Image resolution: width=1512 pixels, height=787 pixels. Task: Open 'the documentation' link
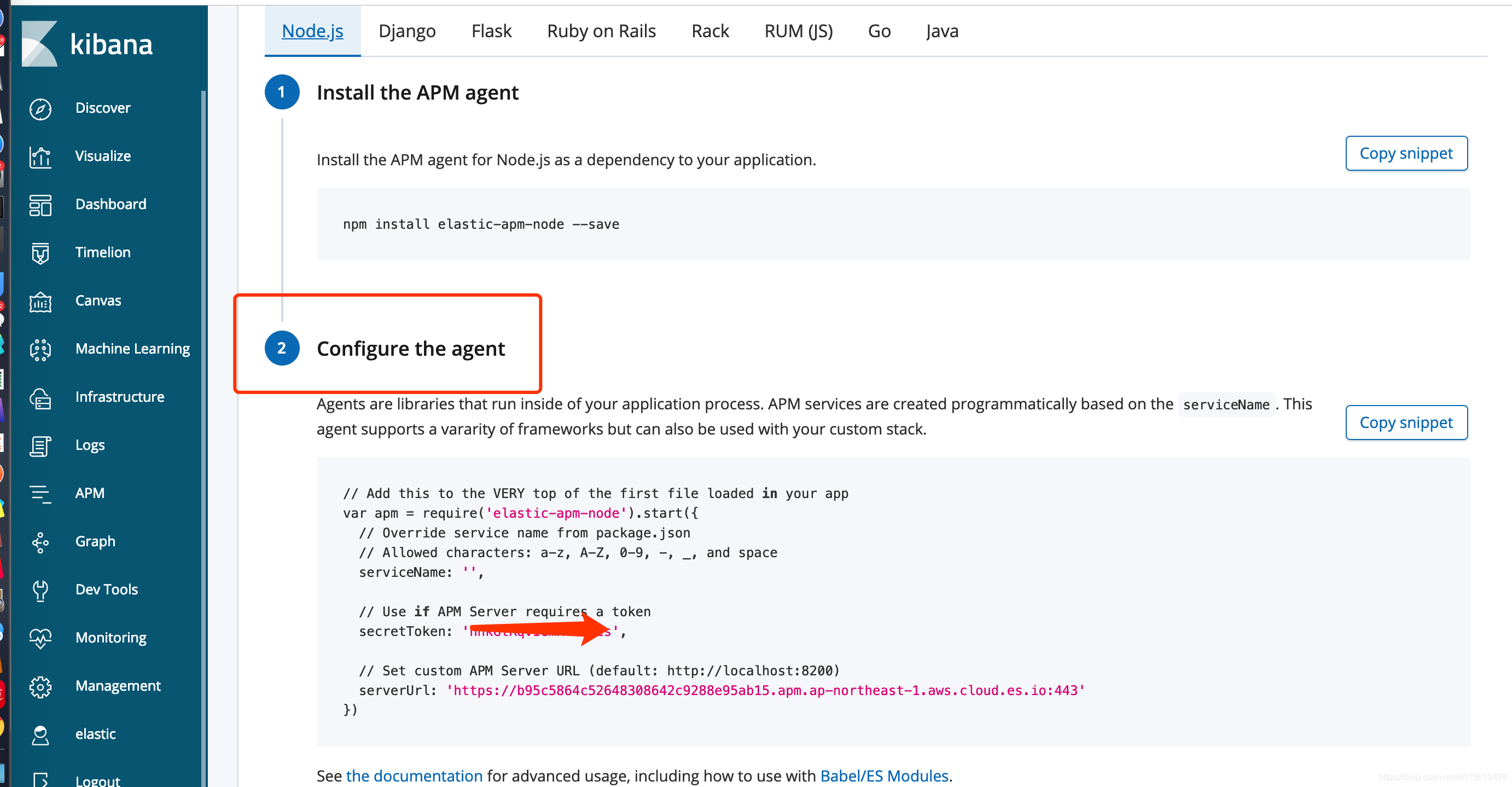pyautogui.click(x=414, y=776)
